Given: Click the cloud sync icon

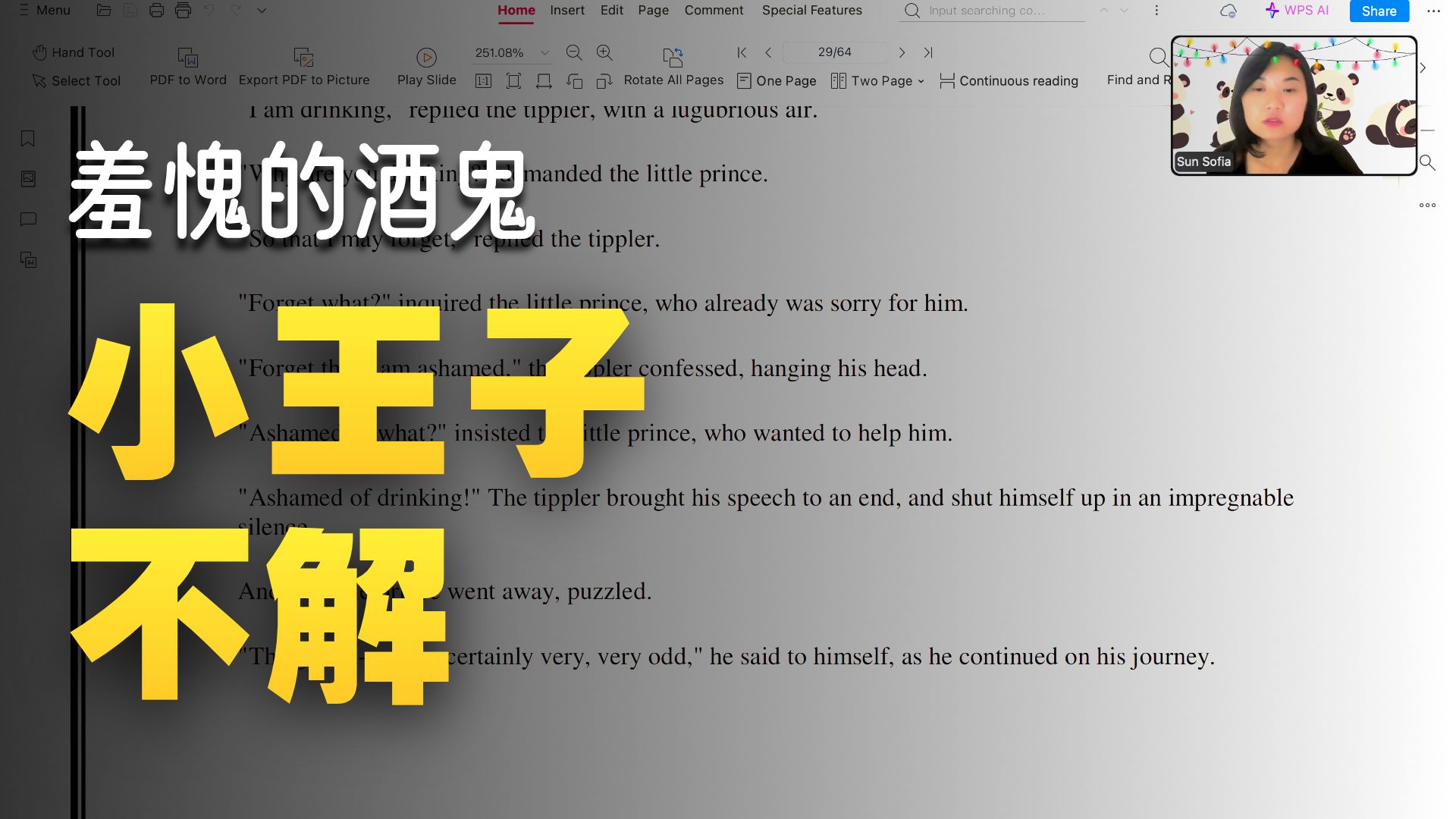Looking at the screenshot, I should coord(1228,11).
